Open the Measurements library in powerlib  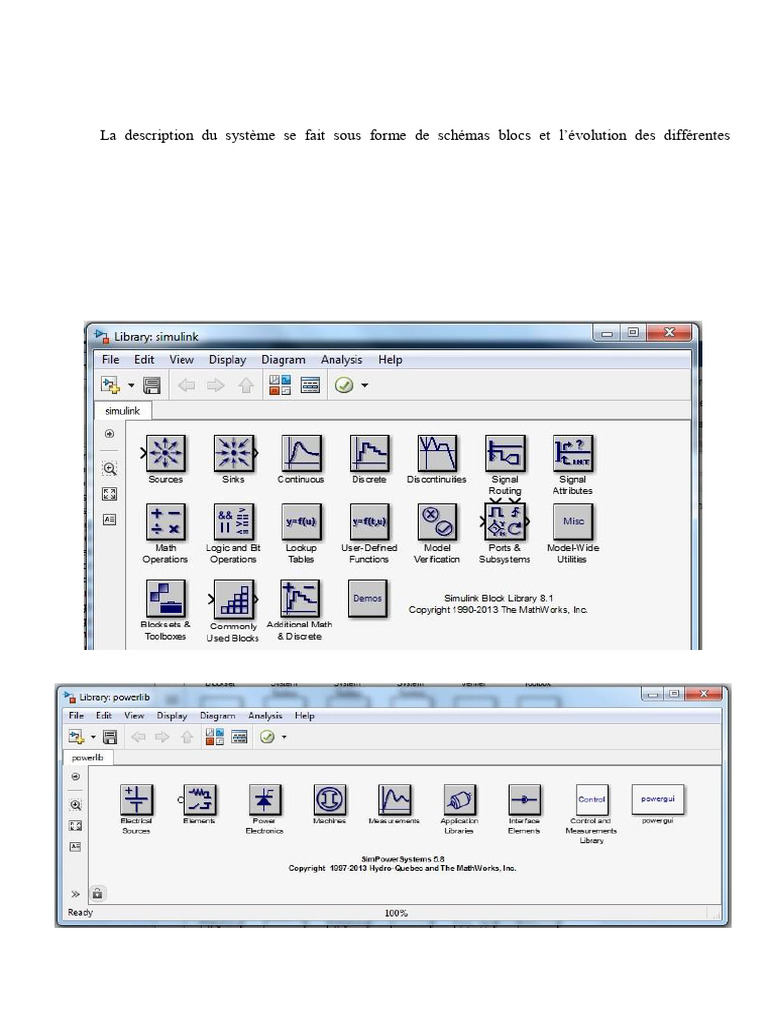[x=394, y=799]
